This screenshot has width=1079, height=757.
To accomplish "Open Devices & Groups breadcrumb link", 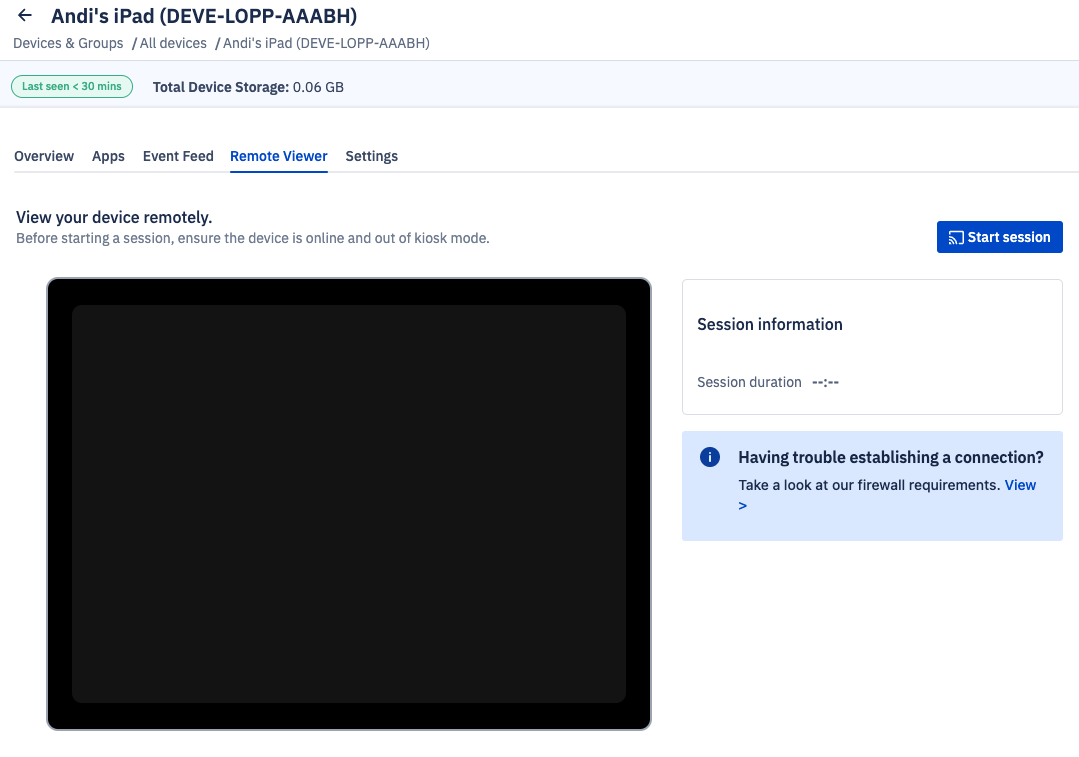I will pos(68,43).
